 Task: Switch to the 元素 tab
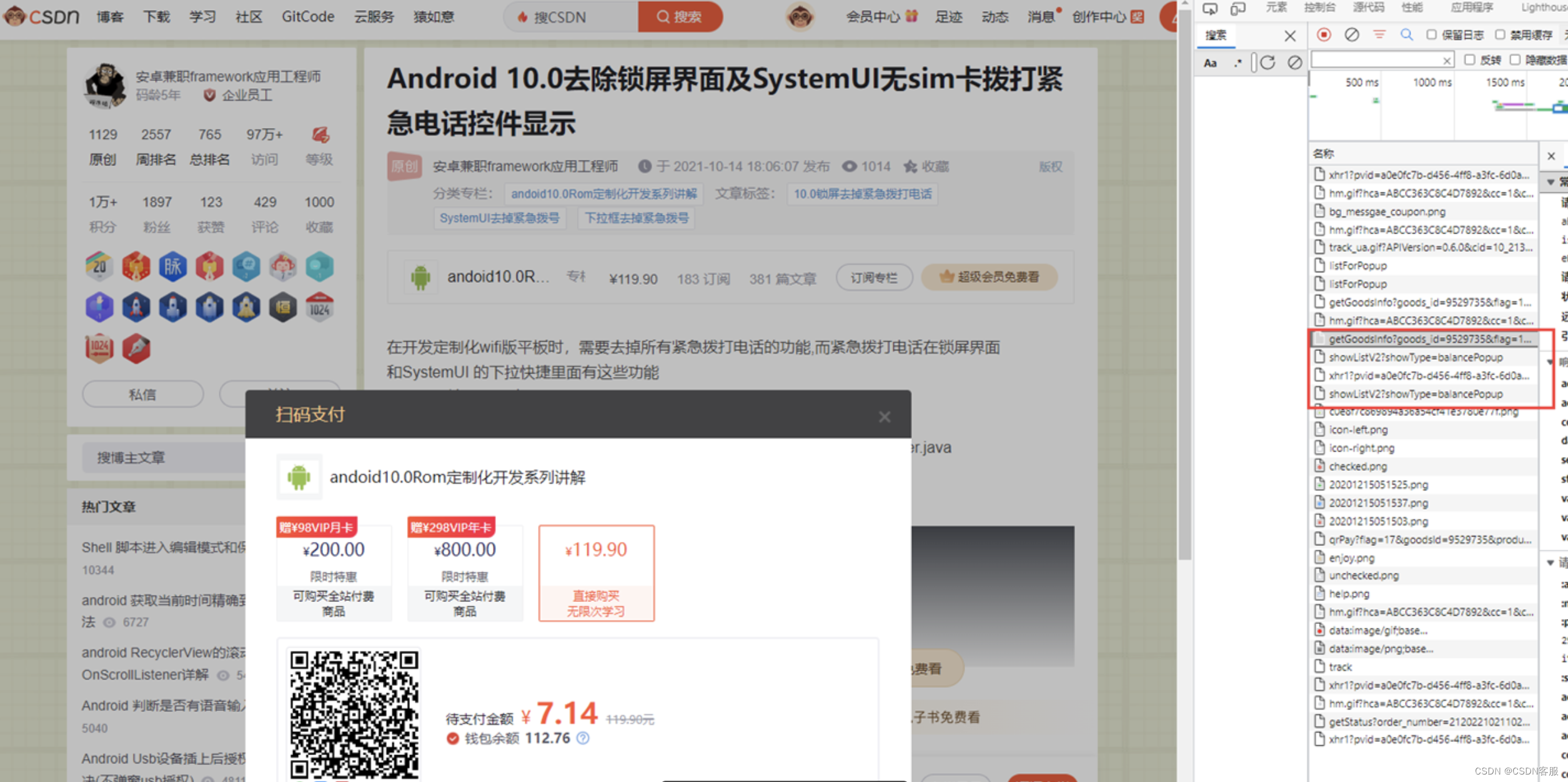pyautogui.click(x=1276, y=7)
